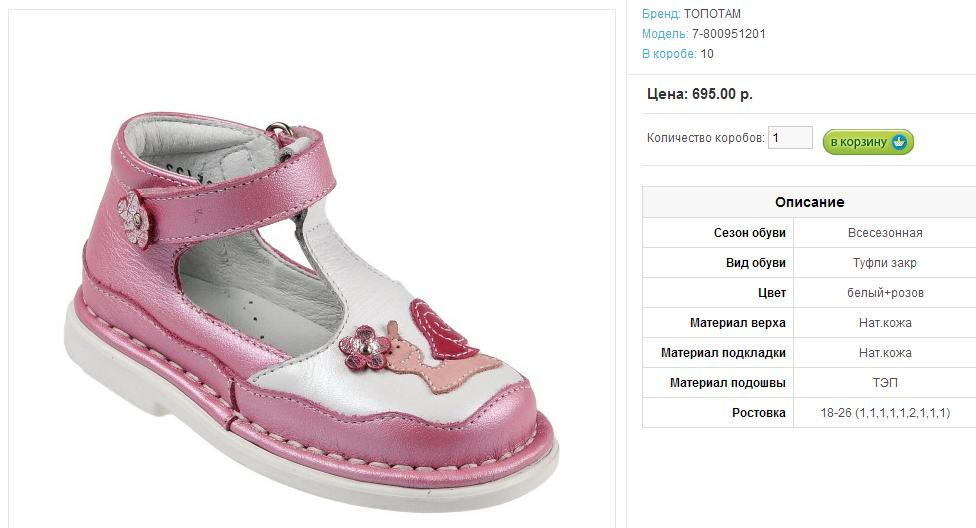
Task: Focus the Количество коробов input field
Action: click(790, 138)
